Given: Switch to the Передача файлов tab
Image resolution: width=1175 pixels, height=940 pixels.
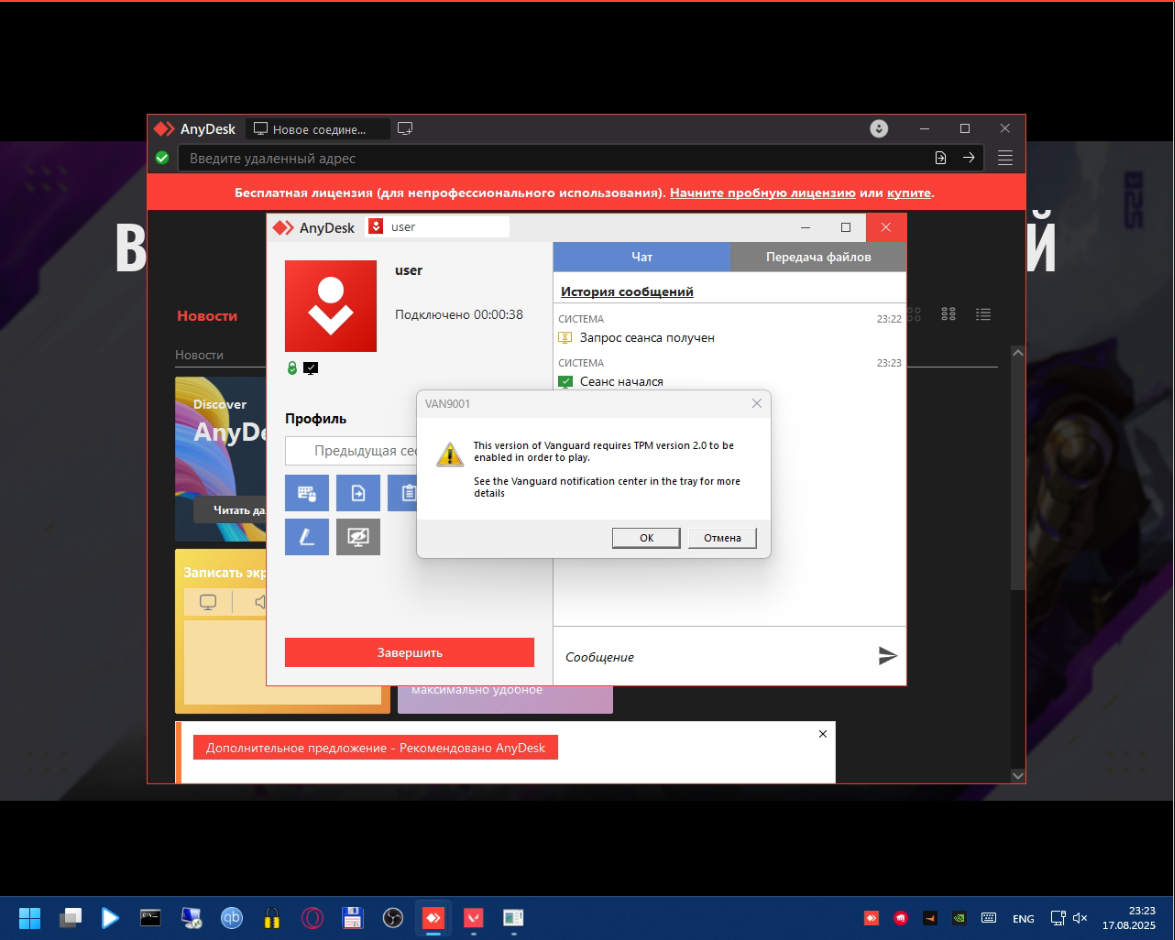Looking at the screenshot, I should (x=818, y=256).
